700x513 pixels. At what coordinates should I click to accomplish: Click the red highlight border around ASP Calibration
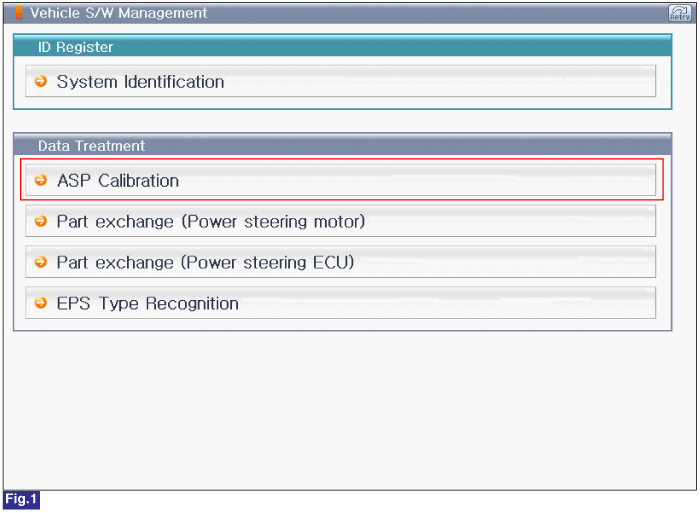pyautogui.click(x=342, y=159)
